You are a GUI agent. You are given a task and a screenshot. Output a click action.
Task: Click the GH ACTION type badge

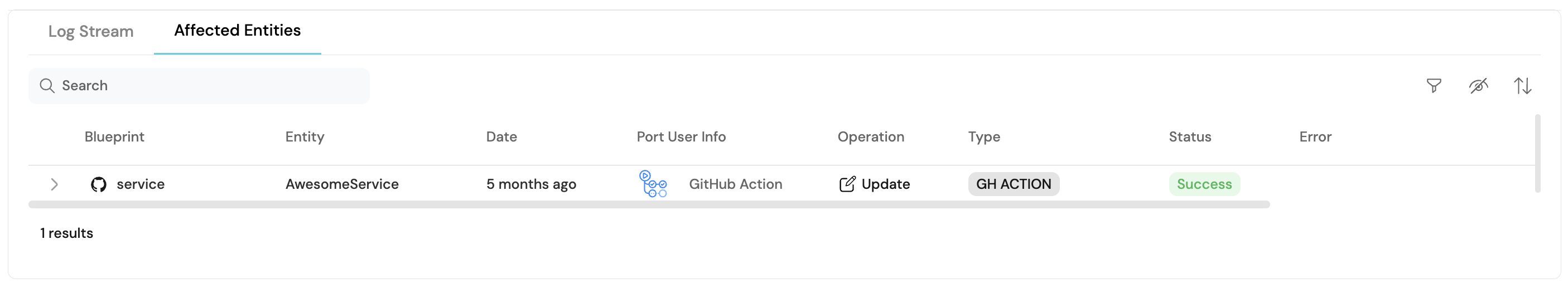coord(1013,184)
